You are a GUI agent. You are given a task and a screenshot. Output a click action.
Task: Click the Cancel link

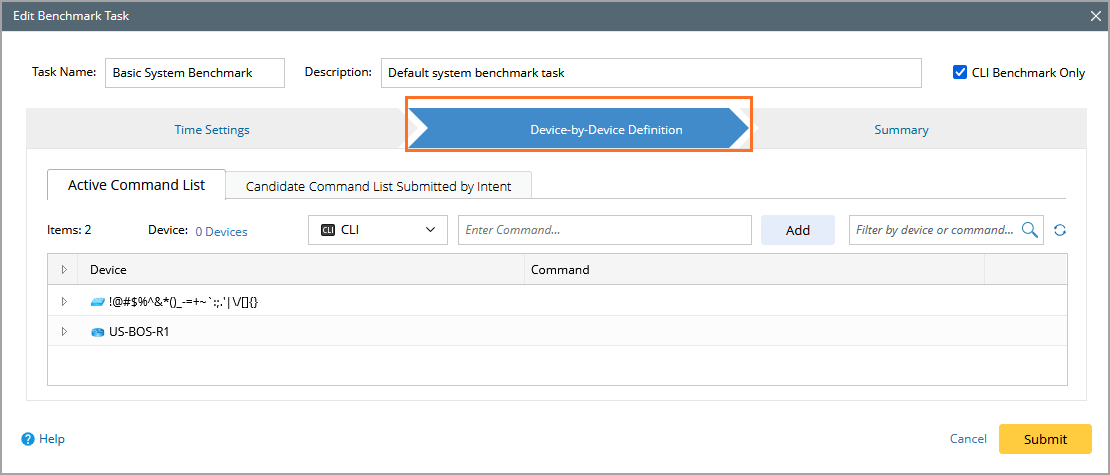pos(968,439)
